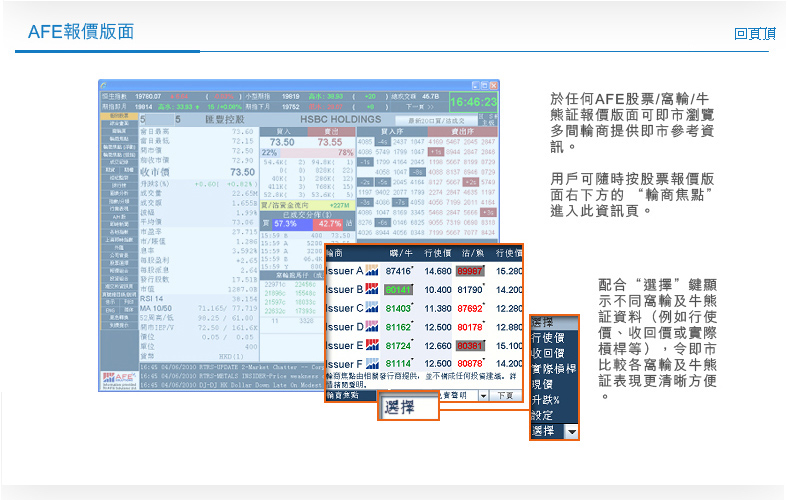Click the 下一頁 >> control in top bar

coord(420,107)
